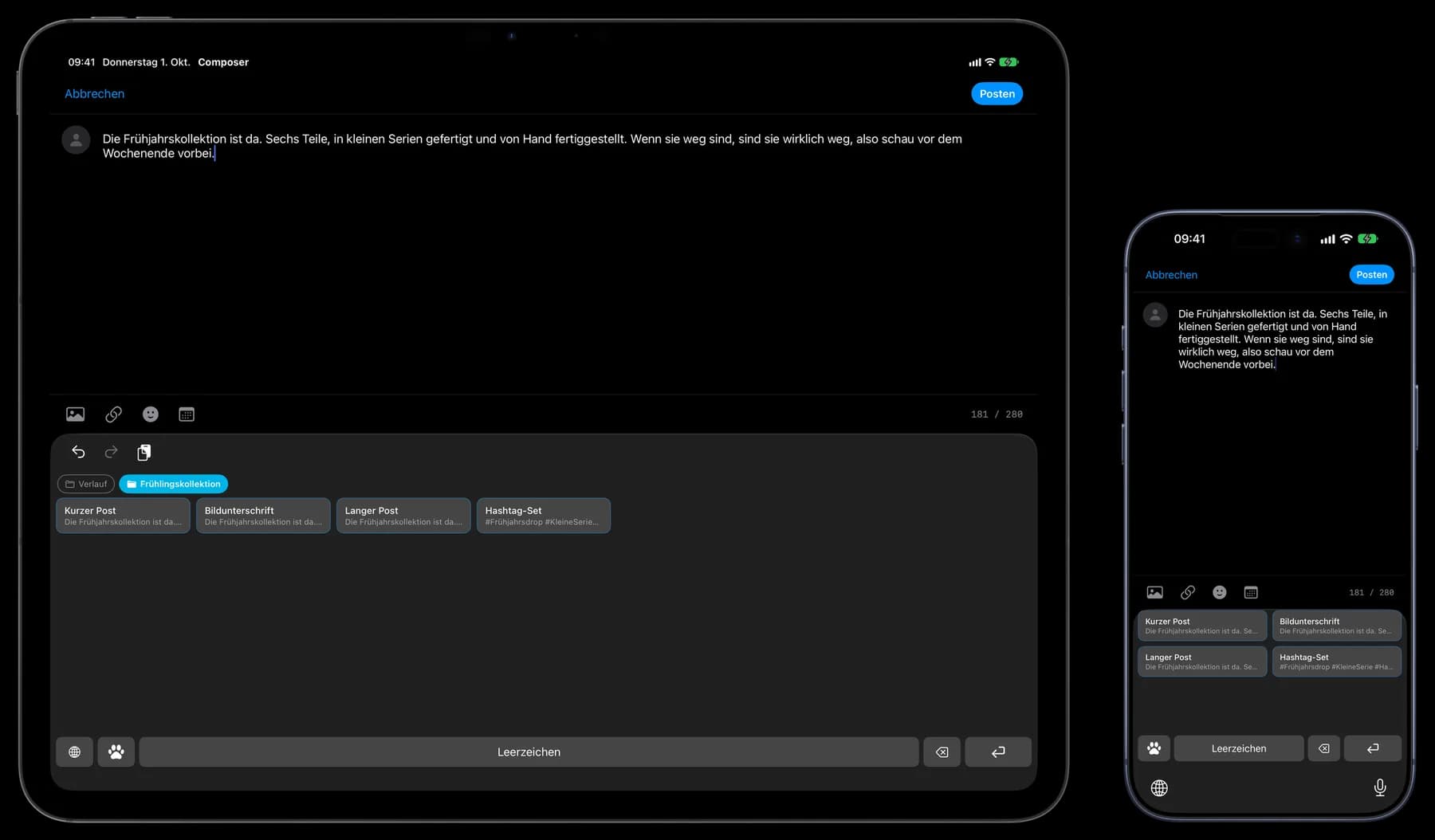
Task: Insert the Bildunterschrift snippet on the iPad
Action: click(x=263, y=516)
